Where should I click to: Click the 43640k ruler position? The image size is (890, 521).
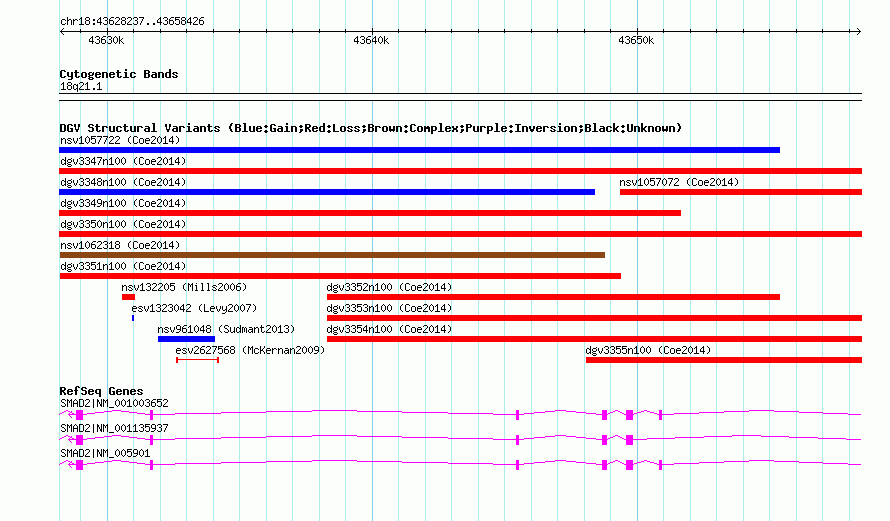pos(371,40)
